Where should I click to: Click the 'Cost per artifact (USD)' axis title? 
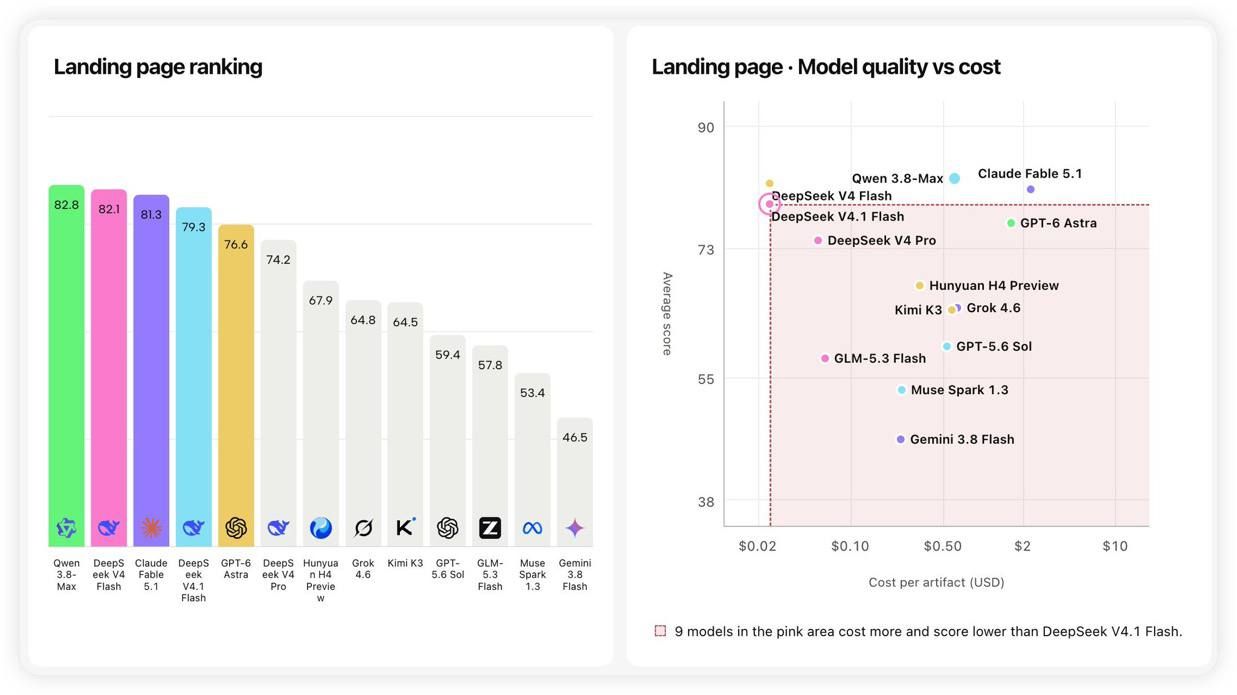pos(936,582)
